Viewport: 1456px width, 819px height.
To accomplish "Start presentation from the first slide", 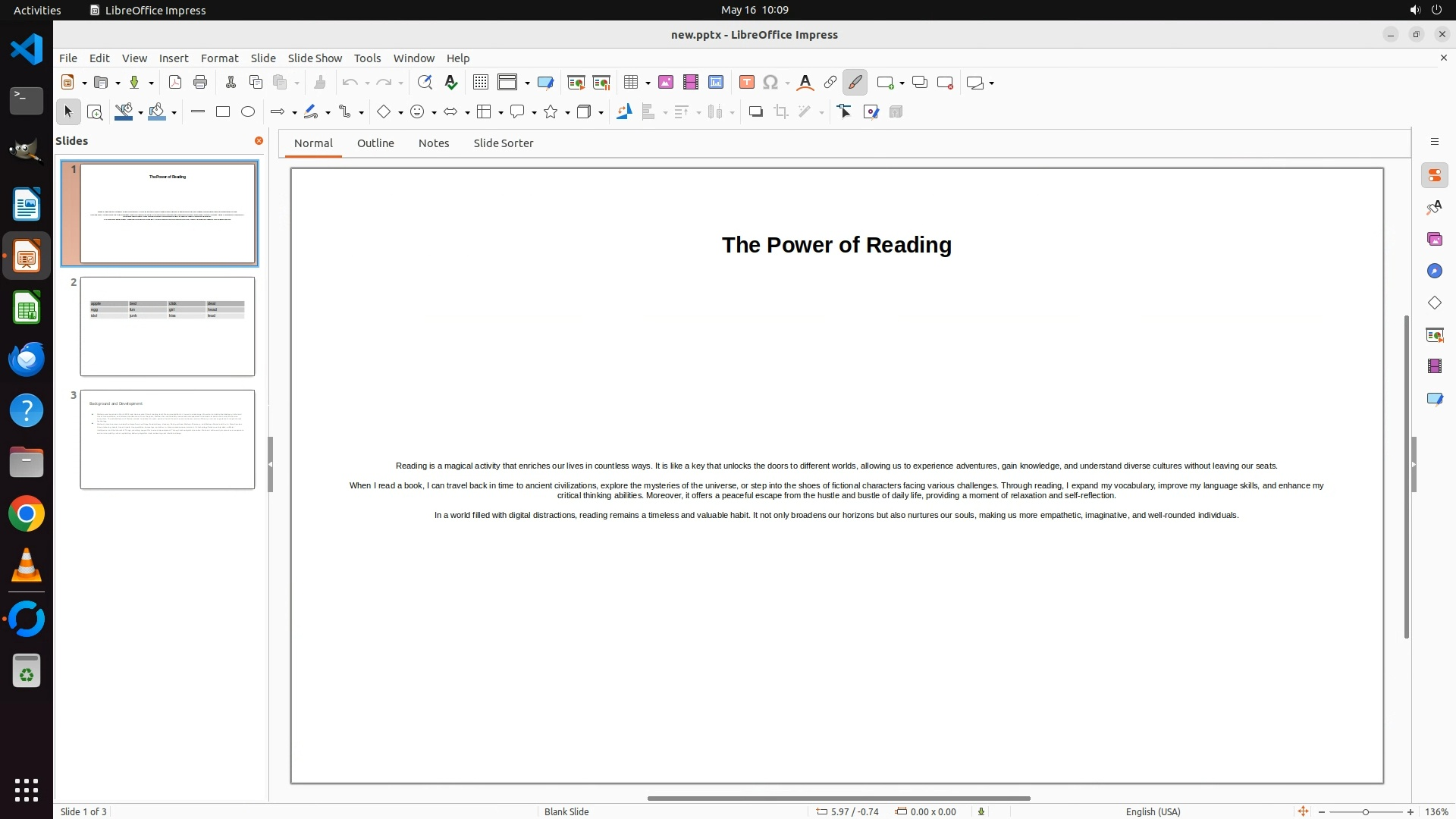I will pyautogui.click(x=576, y=83).
